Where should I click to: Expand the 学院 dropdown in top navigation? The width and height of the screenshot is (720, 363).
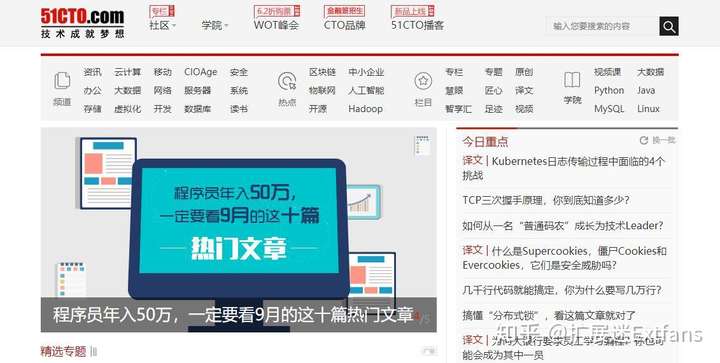pos(215,26)
